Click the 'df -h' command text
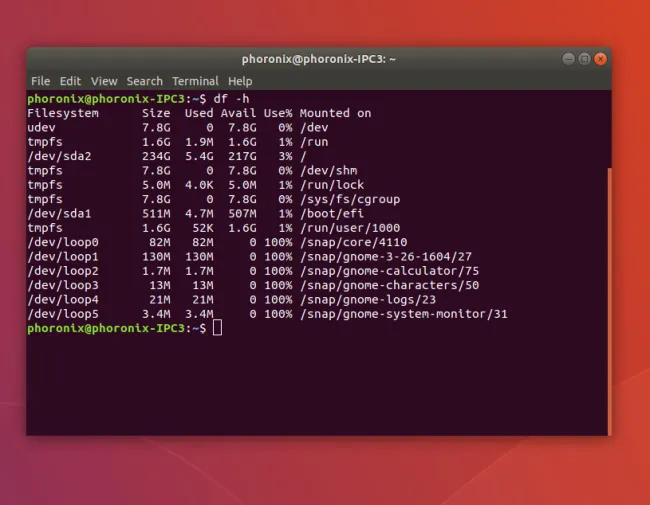This screenshot has height=505, width=650. [x=231, y=99]
